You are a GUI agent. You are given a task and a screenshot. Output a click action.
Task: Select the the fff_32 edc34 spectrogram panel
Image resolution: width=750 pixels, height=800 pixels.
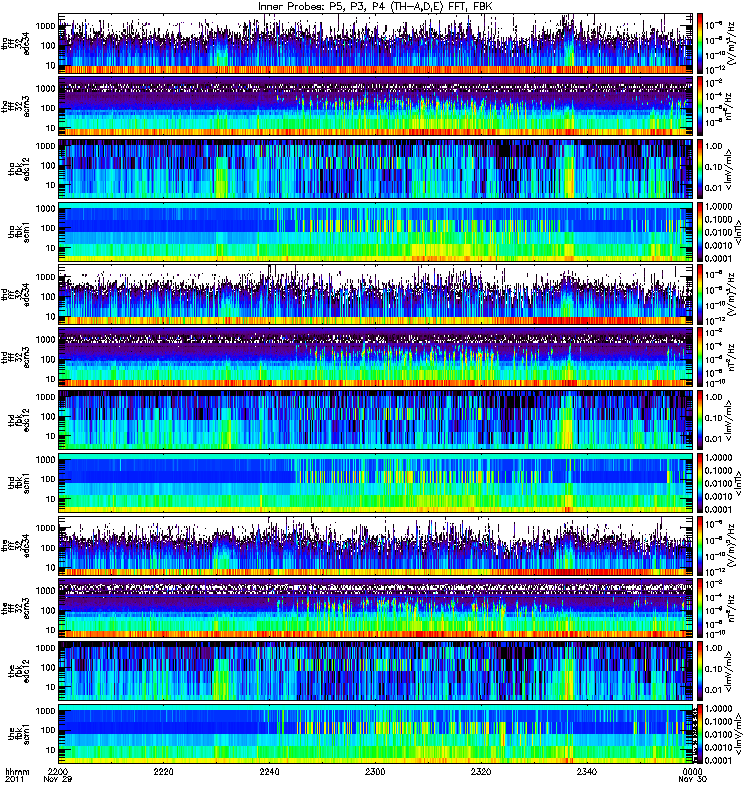pyautogui.click(x=376, y=545)
